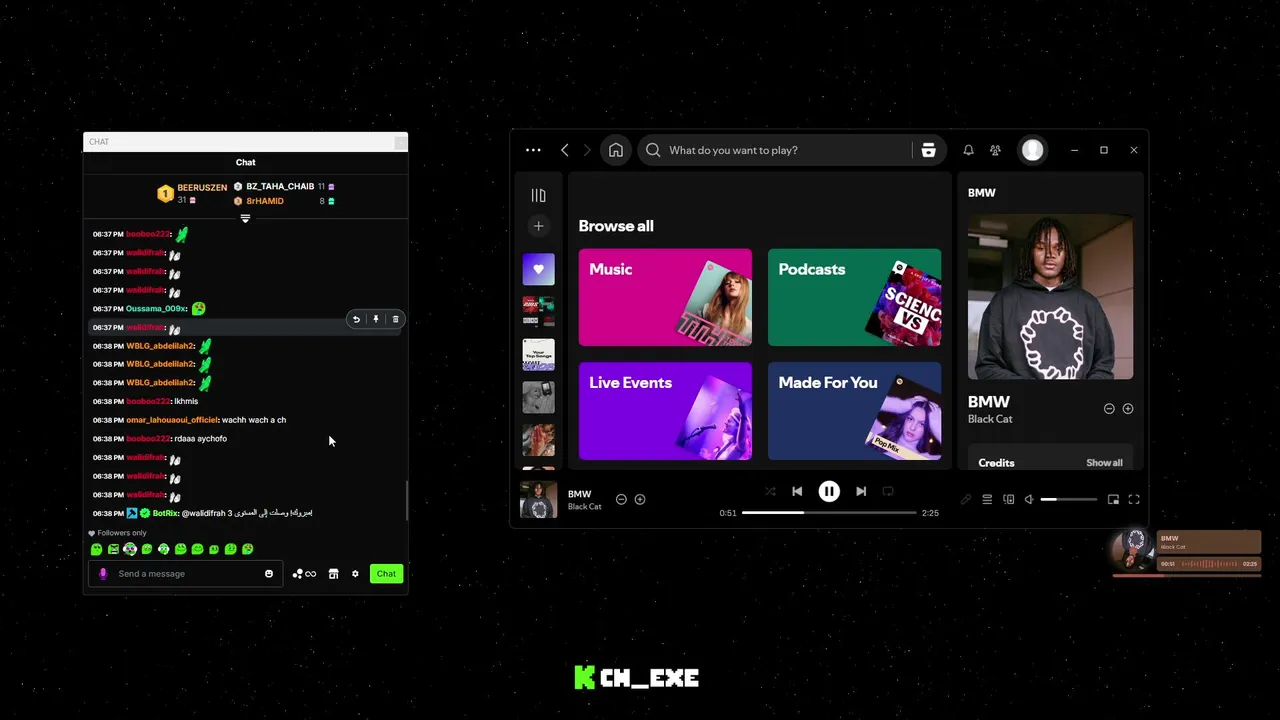This screenshot has width=1280, height=720.
Task: Toggle repeat in player controls
Action: click(888, 491)
